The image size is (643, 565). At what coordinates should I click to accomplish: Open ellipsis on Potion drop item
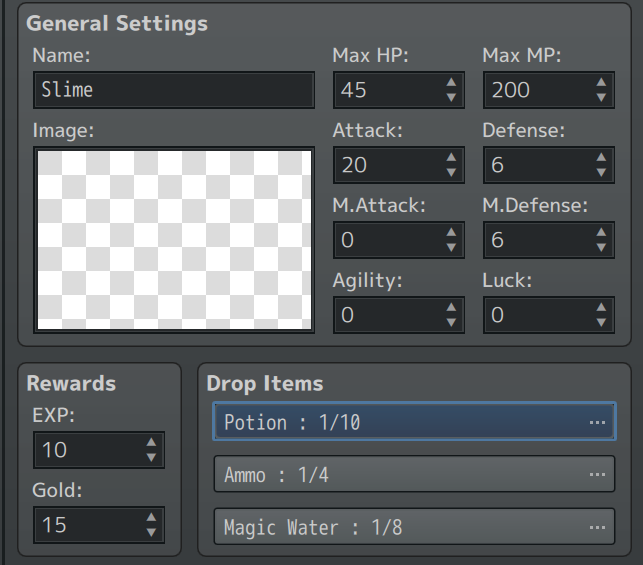(x=597, y=422)
